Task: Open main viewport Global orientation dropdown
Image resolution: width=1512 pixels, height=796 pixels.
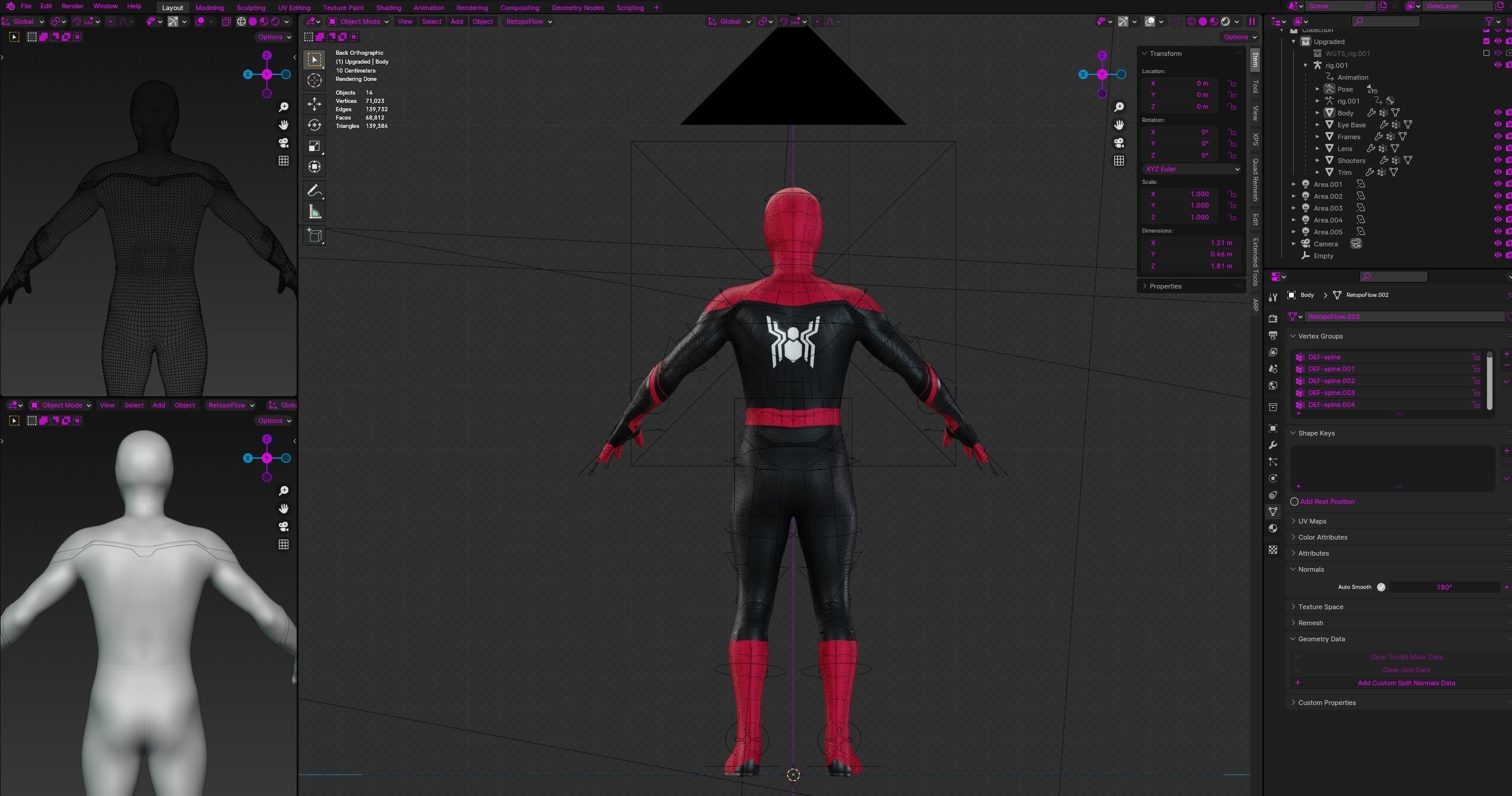Action: coord(730,21)
